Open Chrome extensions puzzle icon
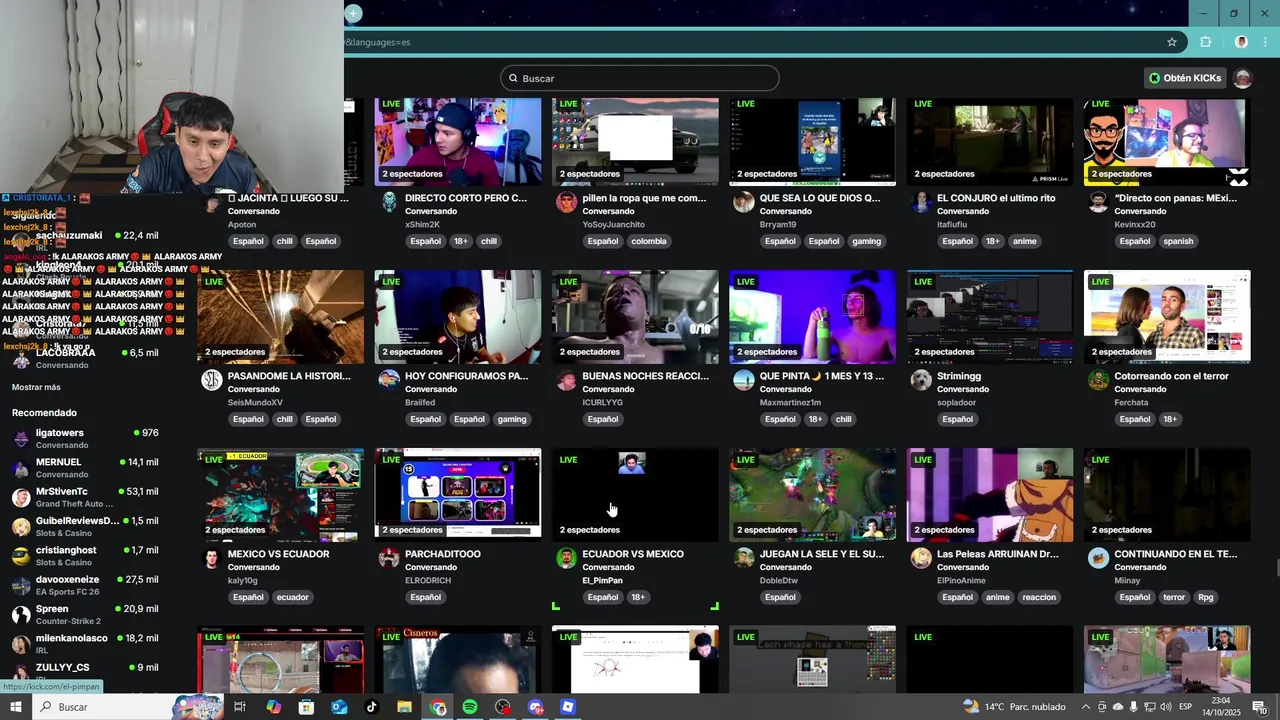The width and height of the screenshot is (1280, 720). [1205, 42]
